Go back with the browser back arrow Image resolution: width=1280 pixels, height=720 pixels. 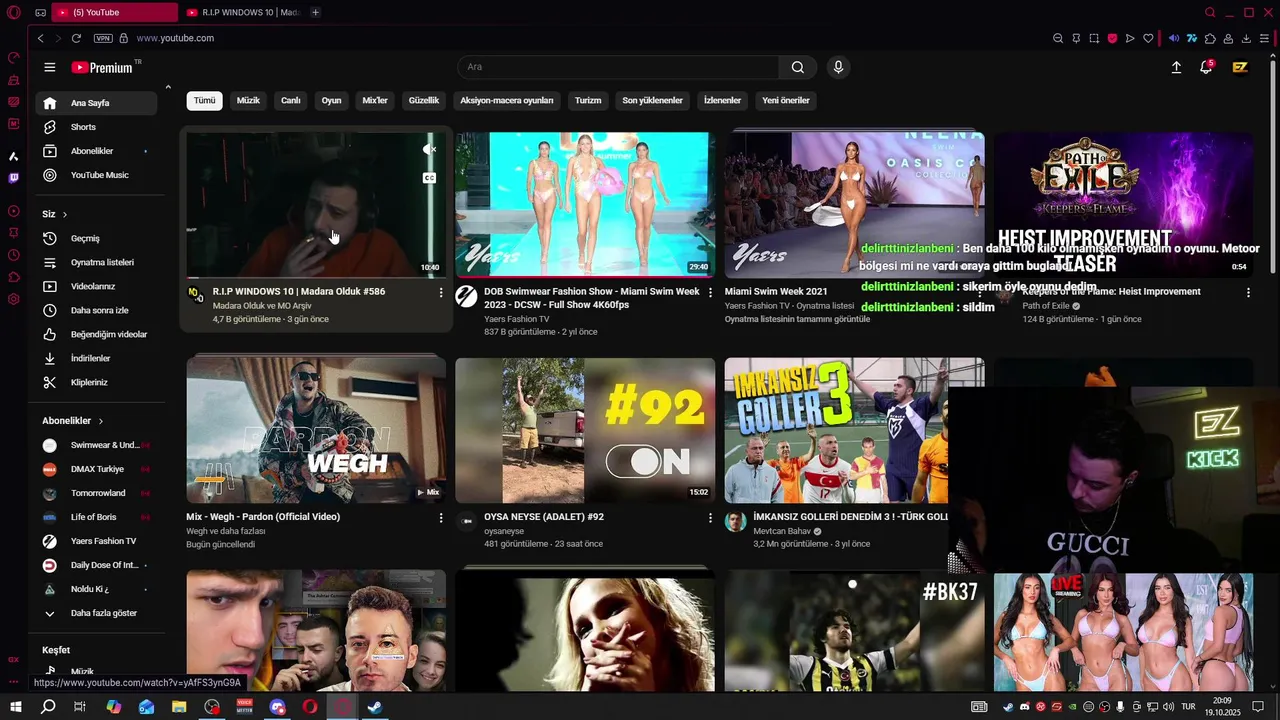(x=40, y=38)
